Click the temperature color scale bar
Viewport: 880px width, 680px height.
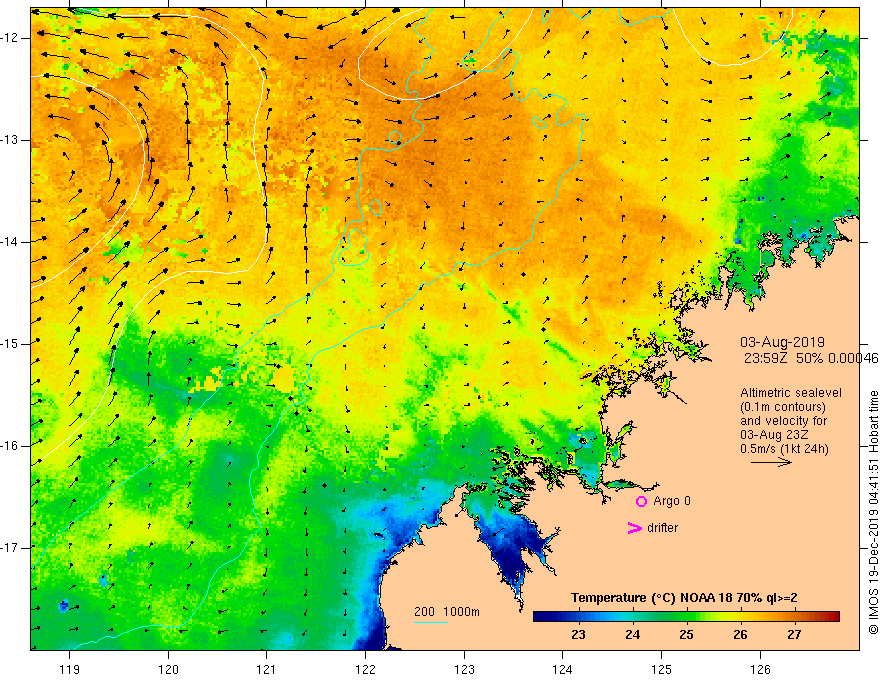pos(686,616)
